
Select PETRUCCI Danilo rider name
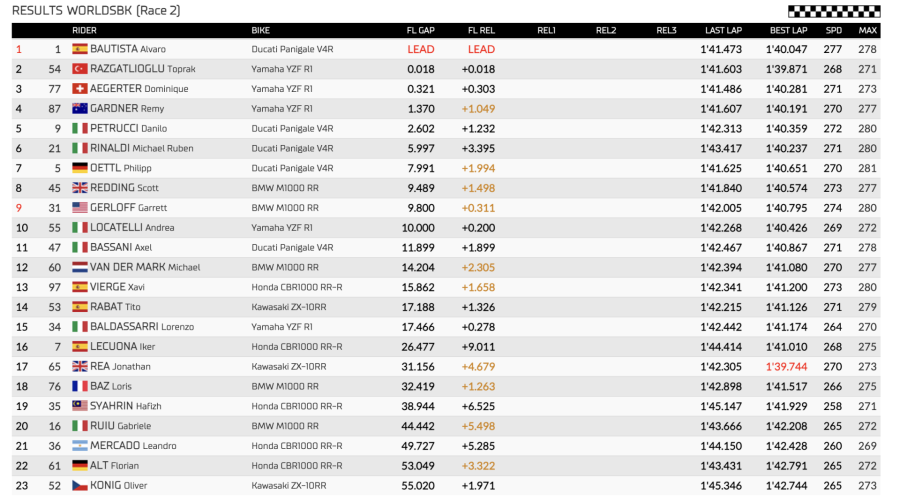pos(128,129)
